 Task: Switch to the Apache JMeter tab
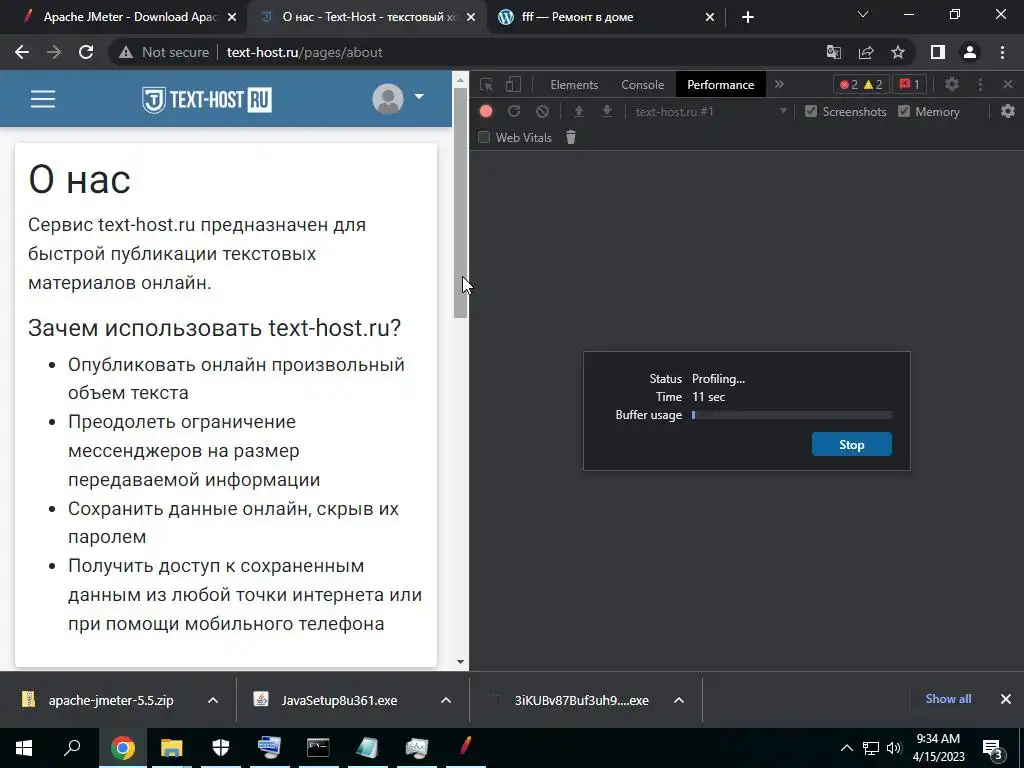pyautogui.click(x=124, y=17)
